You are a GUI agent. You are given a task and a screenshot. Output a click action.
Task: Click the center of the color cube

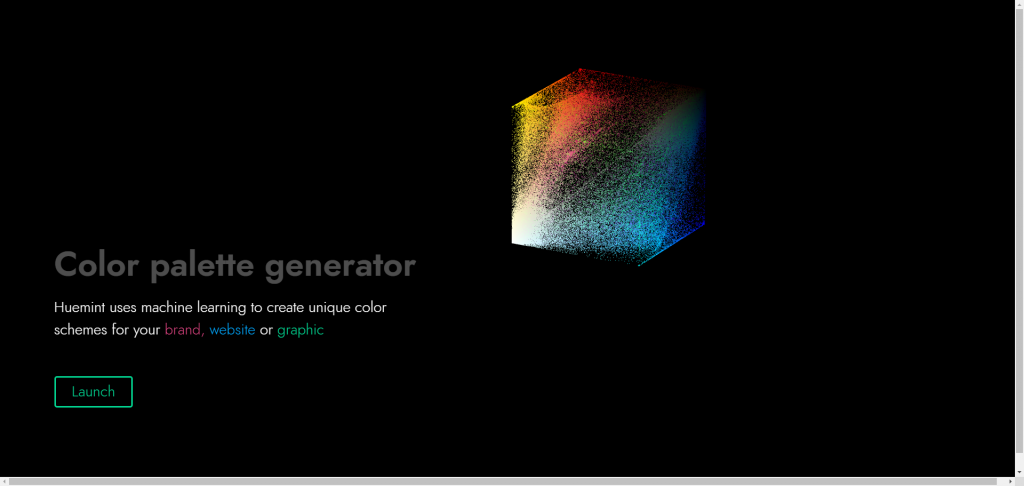pos(608,167)
